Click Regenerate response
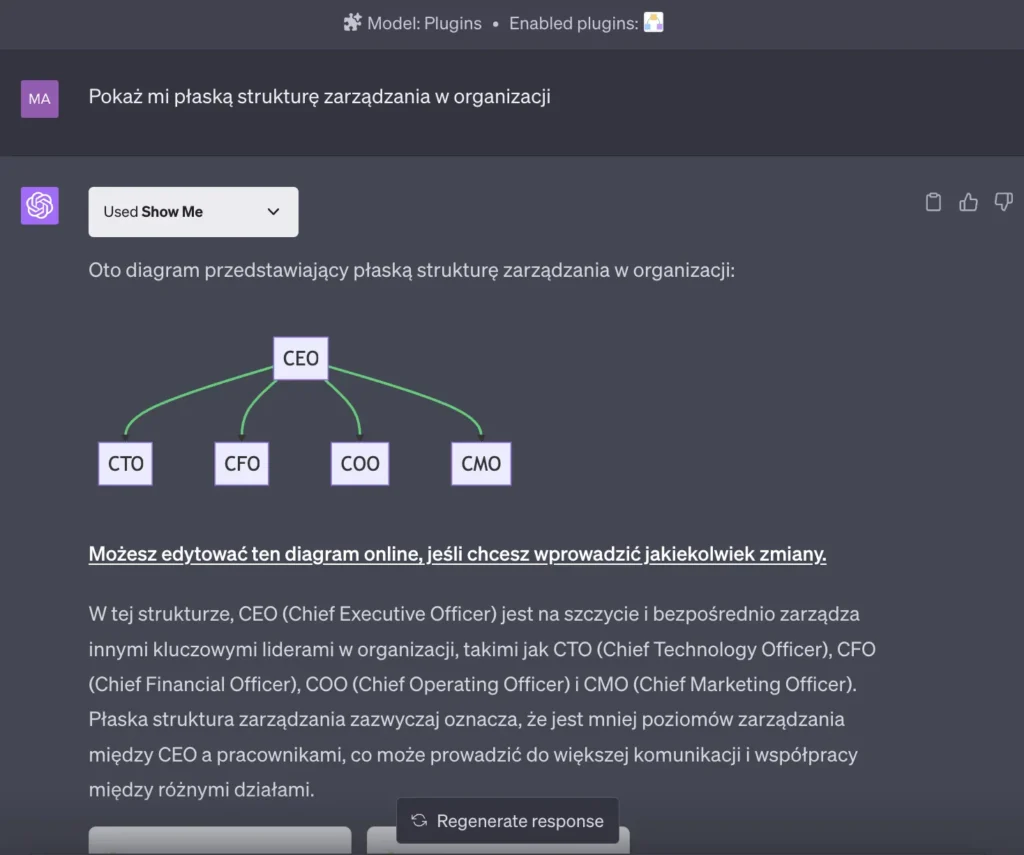The height and width of the screenshot is (855, 1024). click(508, 821)
